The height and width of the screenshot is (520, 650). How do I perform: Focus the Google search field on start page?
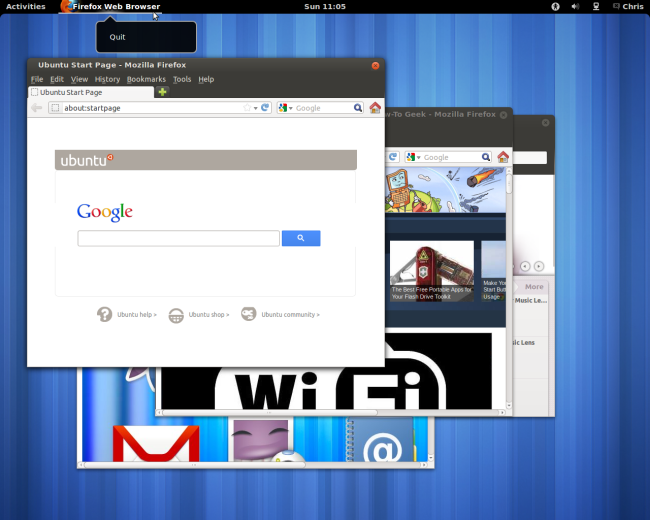tap(178, 238)
